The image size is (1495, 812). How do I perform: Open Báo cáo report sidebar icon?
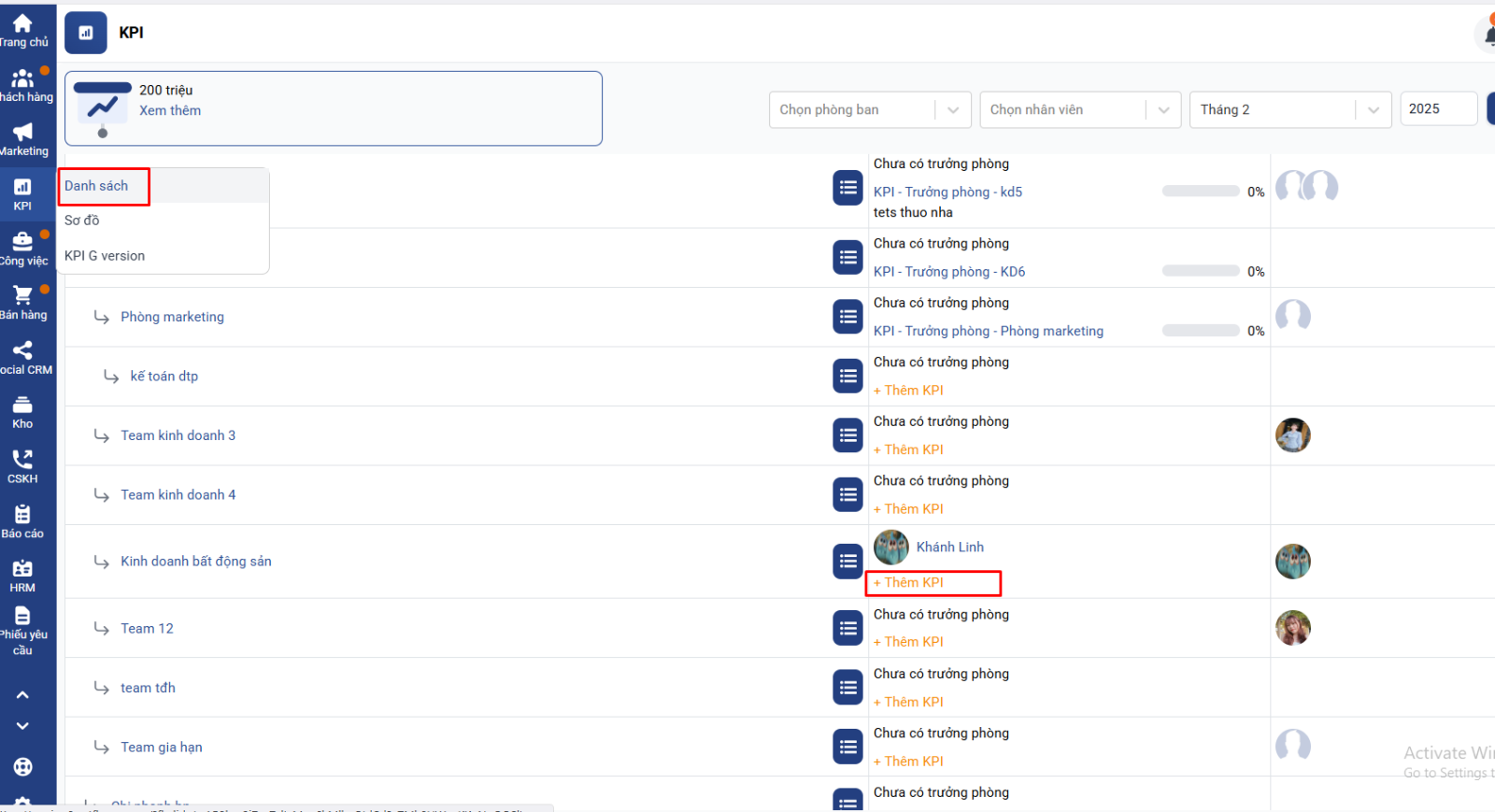(x=22, y=516)
